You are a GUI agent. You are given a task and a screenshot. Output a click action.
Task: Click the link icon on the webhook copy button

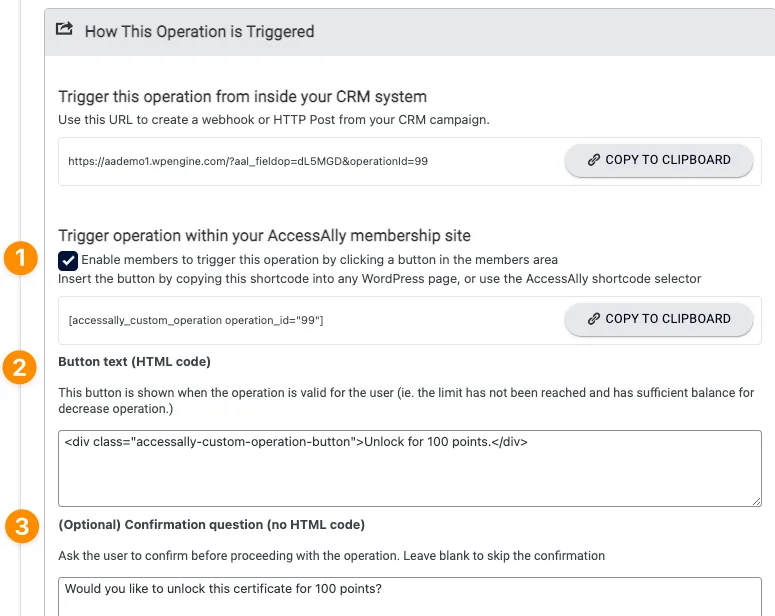pos(594,160)
